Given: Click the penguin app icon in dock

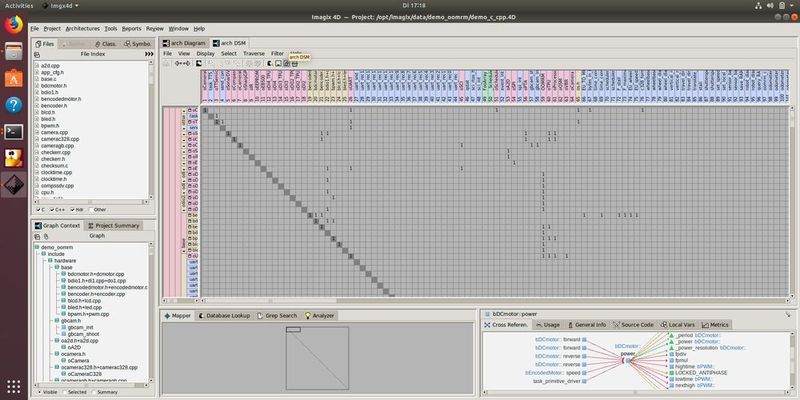Looking at the screenshot, I should coord(14,158).
